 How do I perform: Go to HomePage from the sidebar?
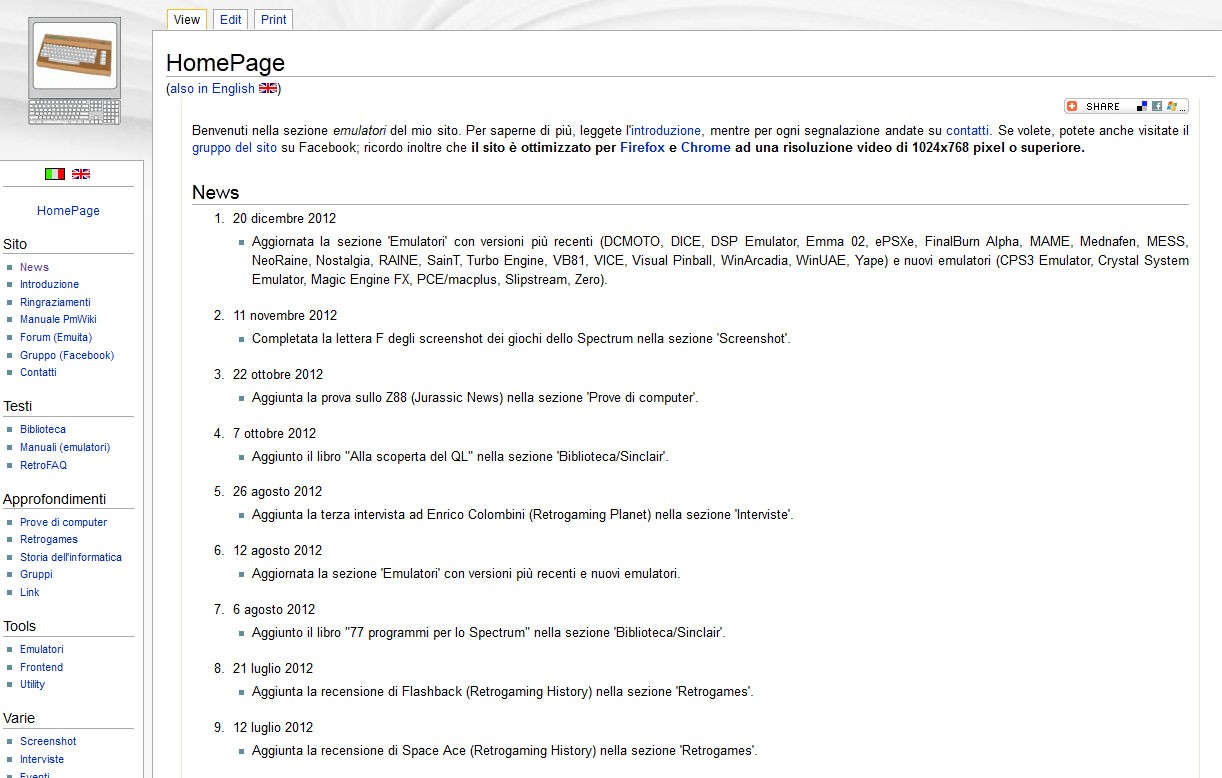pyautogui.click(x=68, y=211)
